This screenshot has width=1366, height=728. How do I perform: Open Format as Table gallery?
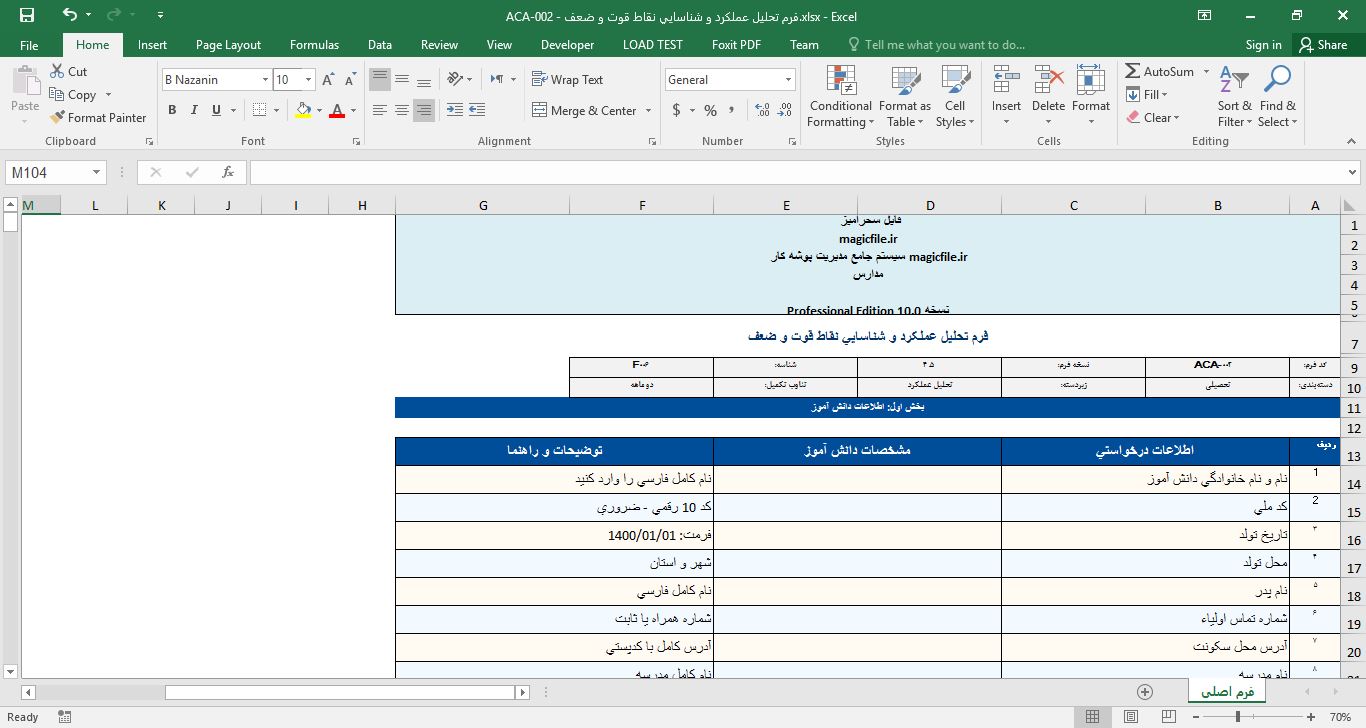coord(904,96)
